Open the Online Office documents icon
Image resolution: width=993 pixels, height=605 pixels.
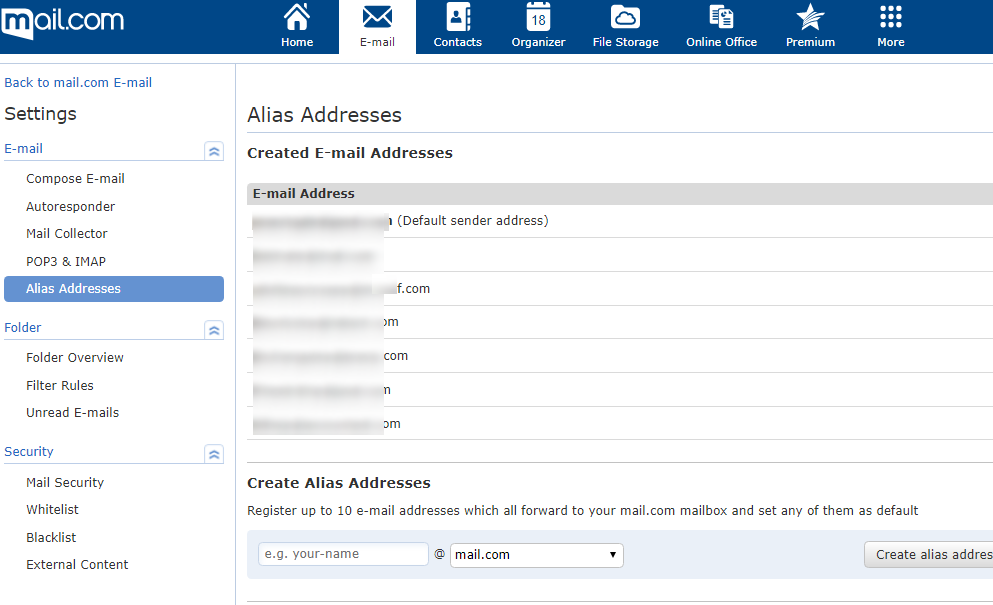pyautogui.click(x=721, y=17)
